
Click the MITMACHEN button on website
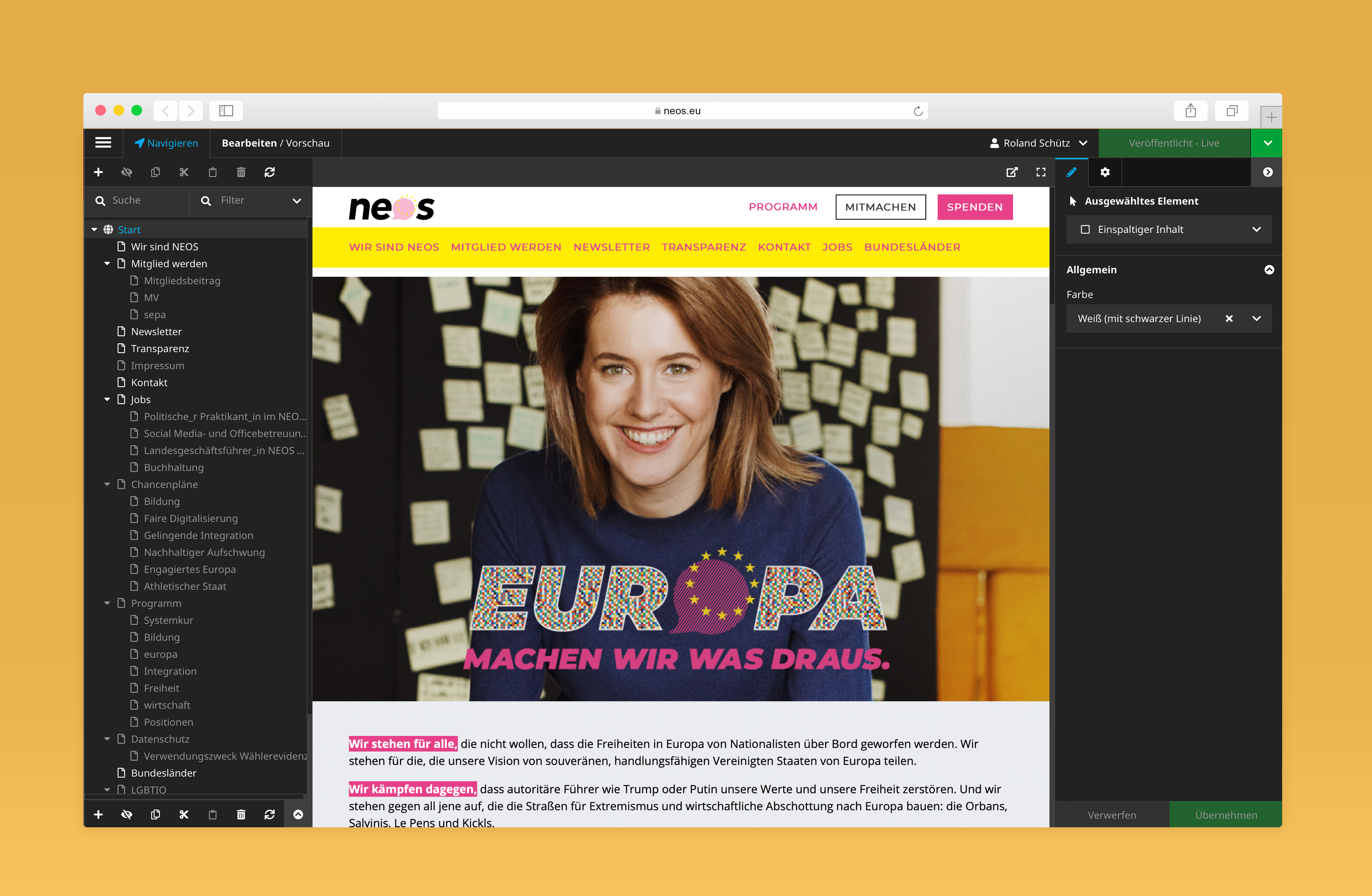(x=880, y=207)
